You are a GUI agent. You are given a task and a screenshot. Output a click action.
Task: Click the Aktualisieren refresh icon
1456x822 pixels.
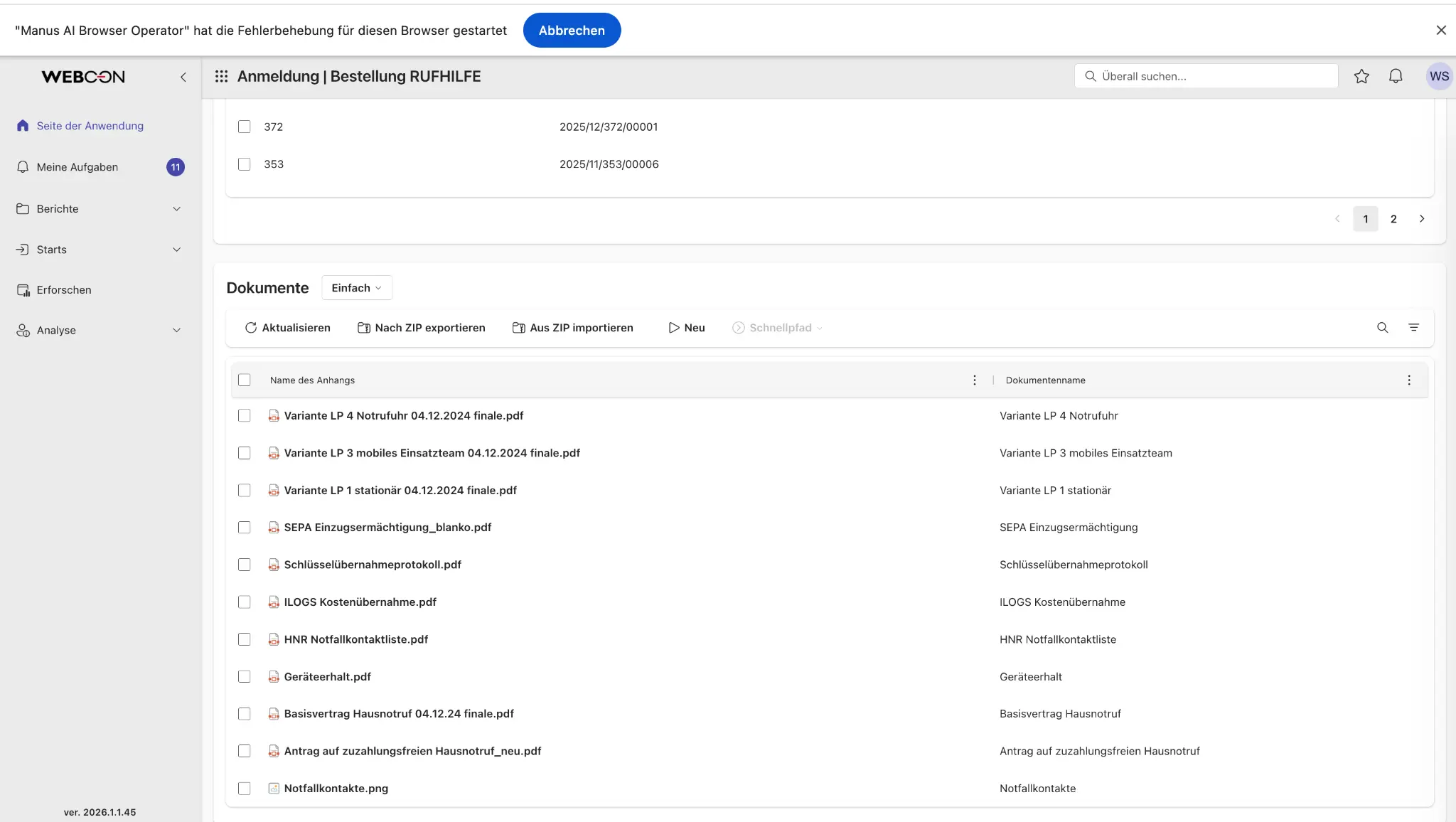pos(251,328)
